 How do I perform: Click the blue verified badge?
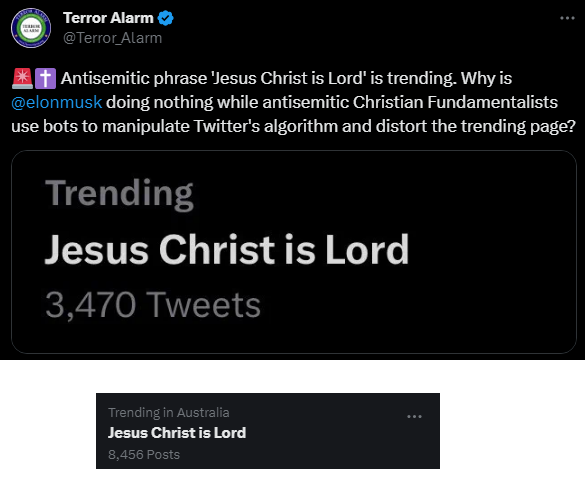click(165, 18)
